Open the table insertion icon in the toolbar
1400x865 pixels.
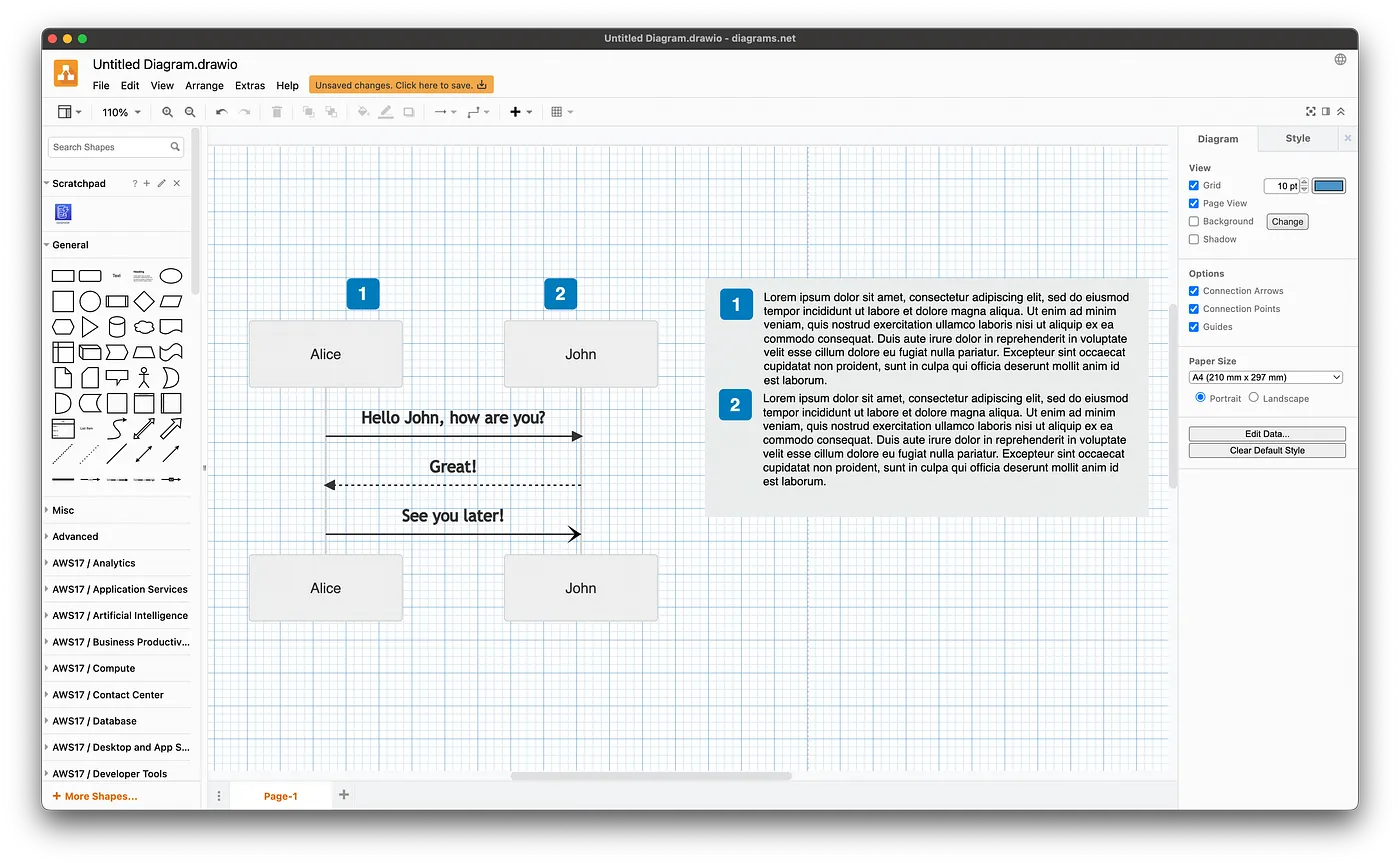pos(558,112)
